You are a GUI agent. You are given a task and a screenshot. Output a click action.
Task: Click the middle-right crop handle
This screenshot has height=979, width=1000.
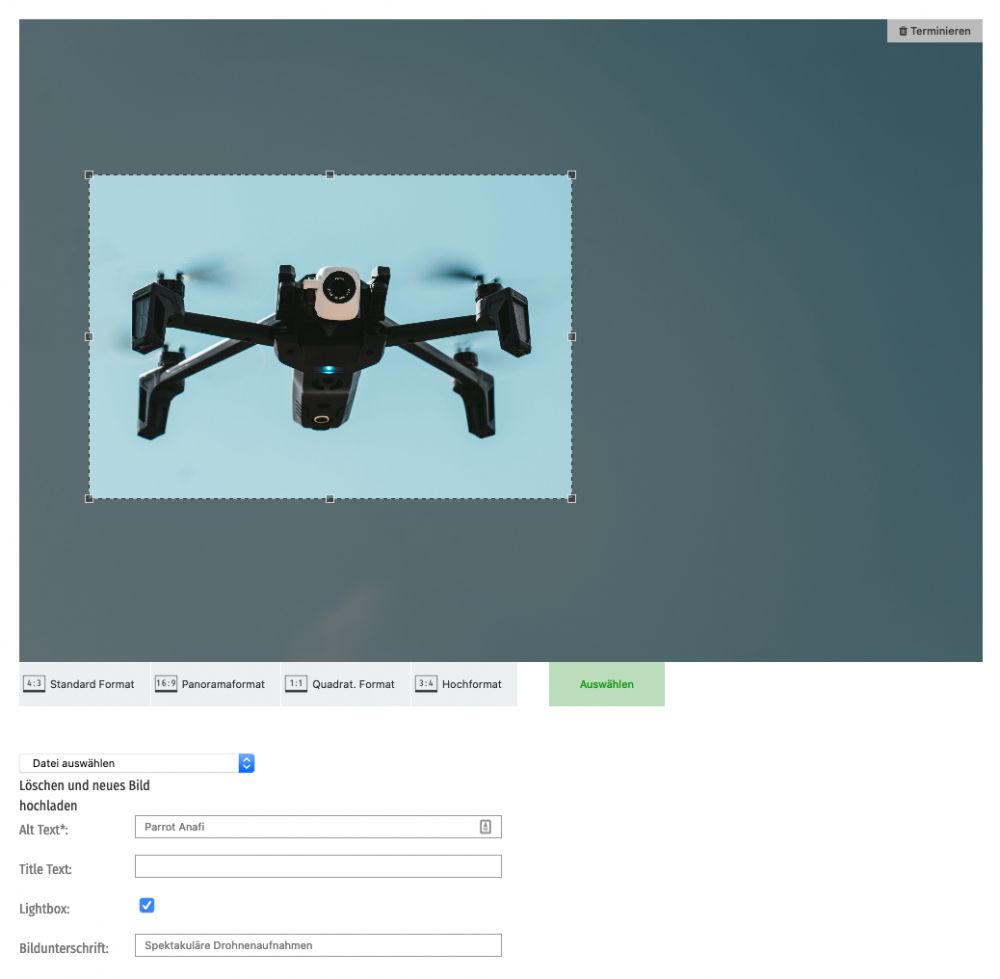[571, 336]
